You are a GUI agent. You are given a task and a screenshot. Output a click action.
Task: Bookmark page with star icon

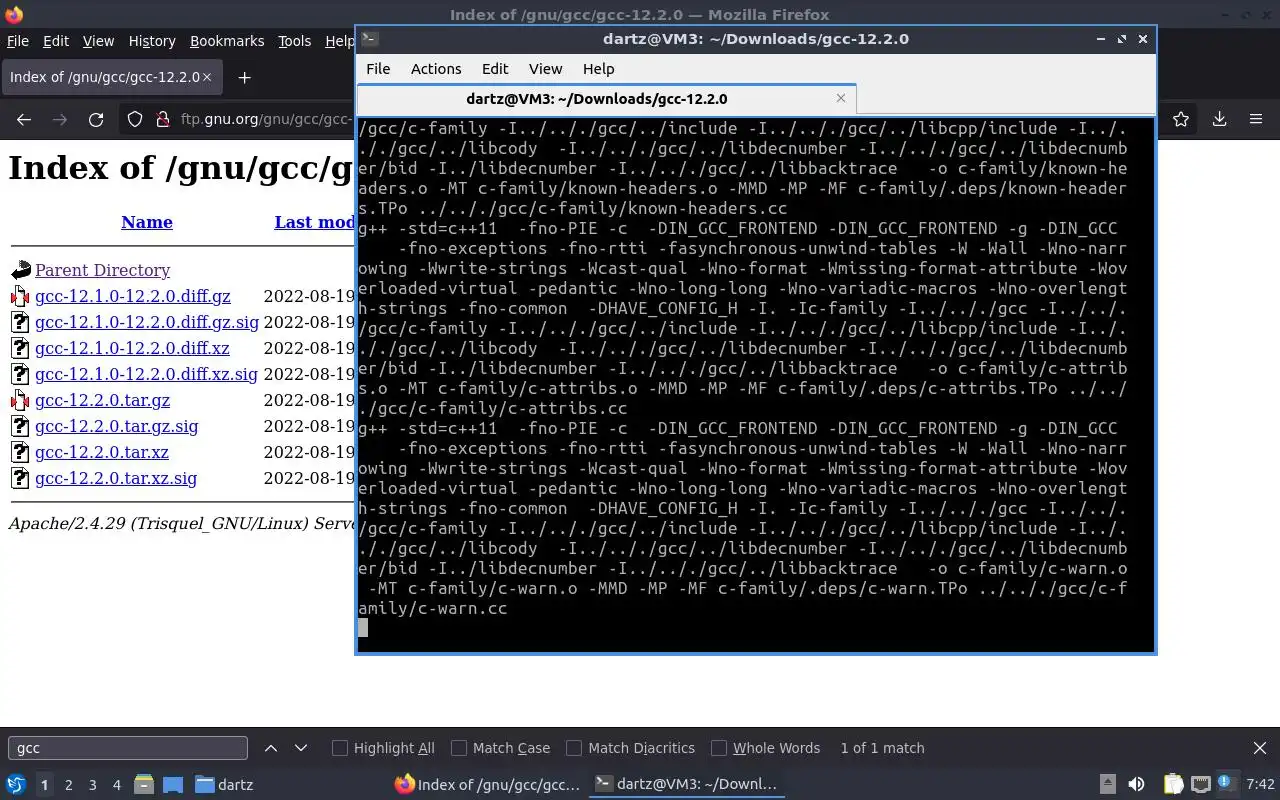[x=1181, y=119]
